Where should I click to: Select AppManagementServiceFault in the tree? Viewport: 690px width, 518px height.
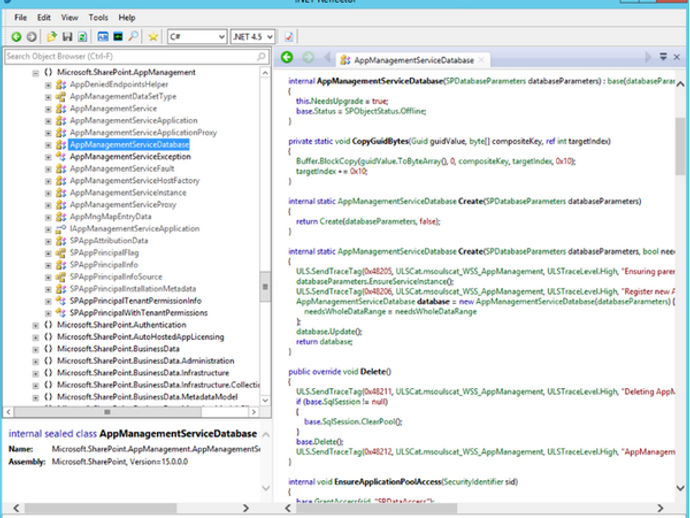tap(122, 169)
